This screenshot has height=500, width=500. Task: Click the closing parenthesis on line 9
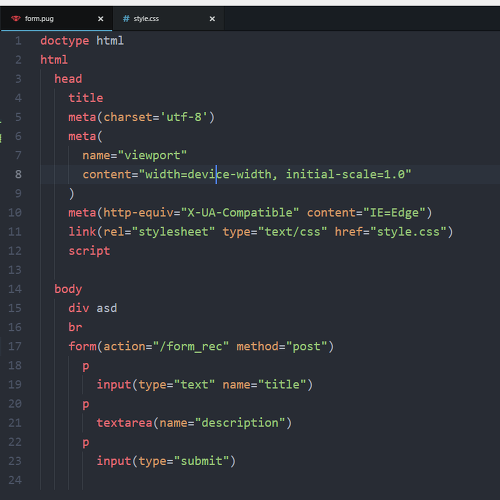point(71,194)
